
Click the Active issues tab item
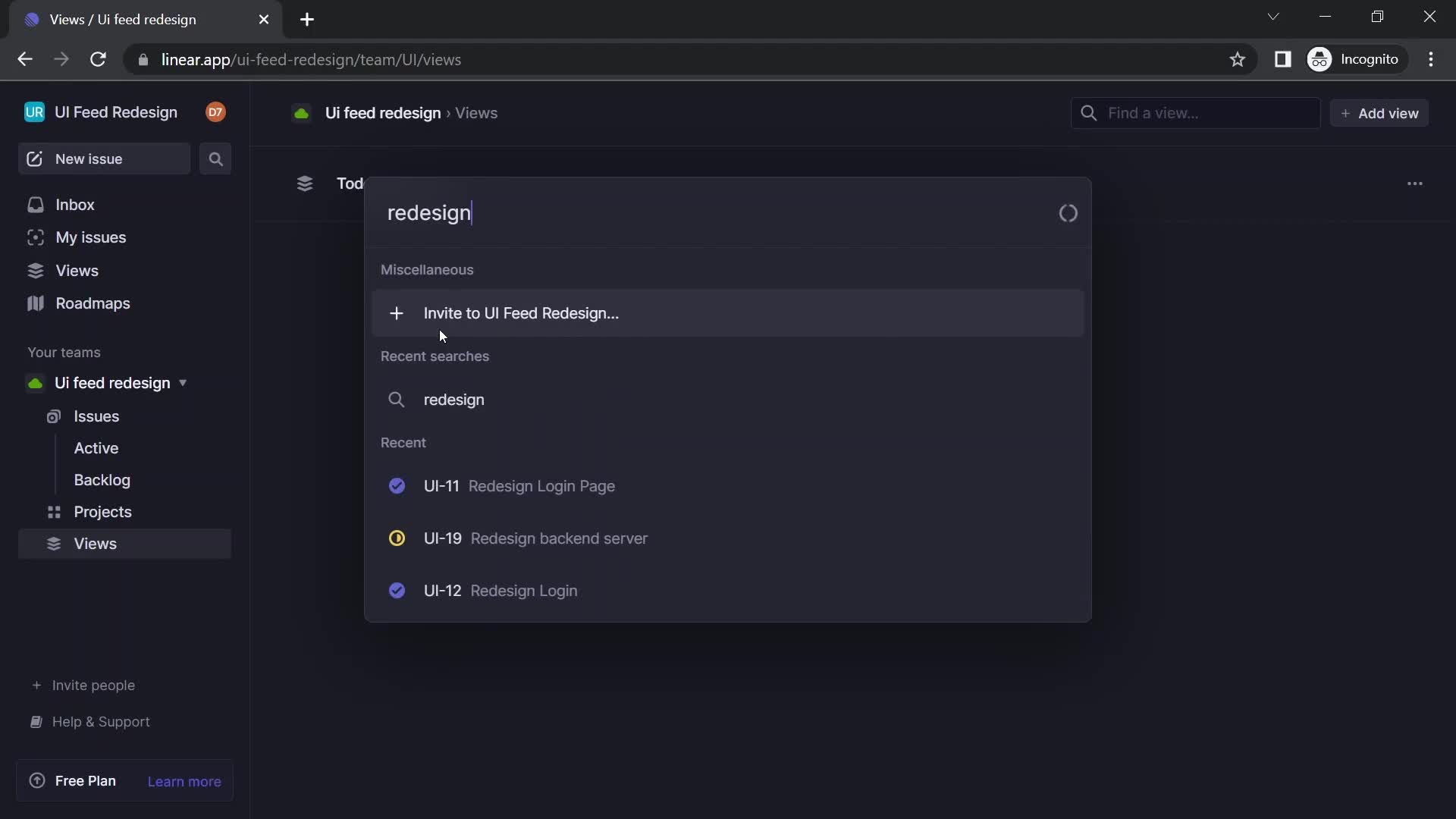click(x=96, y=447)
